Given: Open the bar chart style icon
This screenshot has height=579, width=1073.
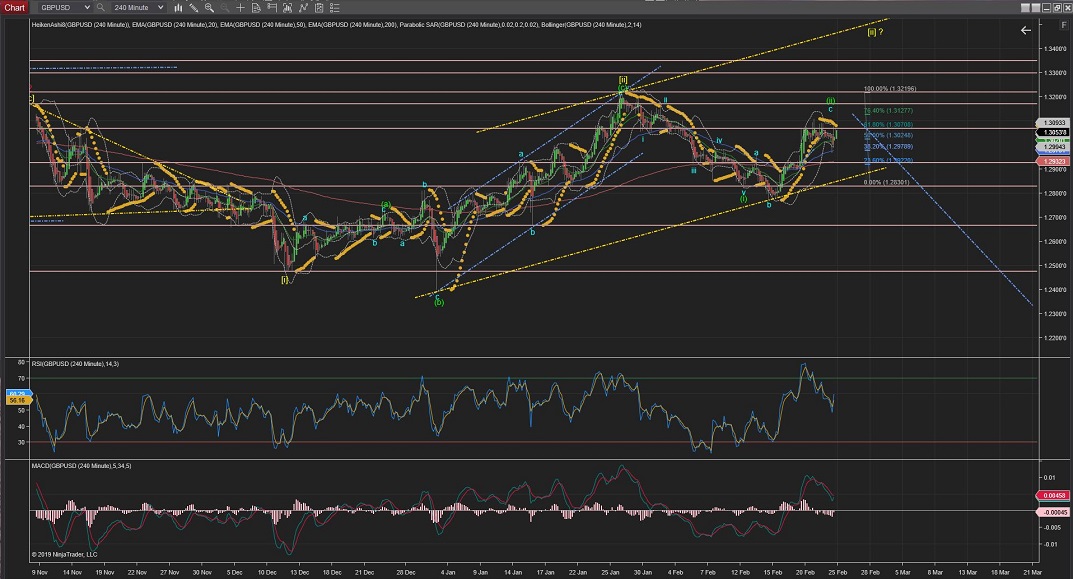Looking at the screenshot, I should pyautogui.click(x=178, y=8).
